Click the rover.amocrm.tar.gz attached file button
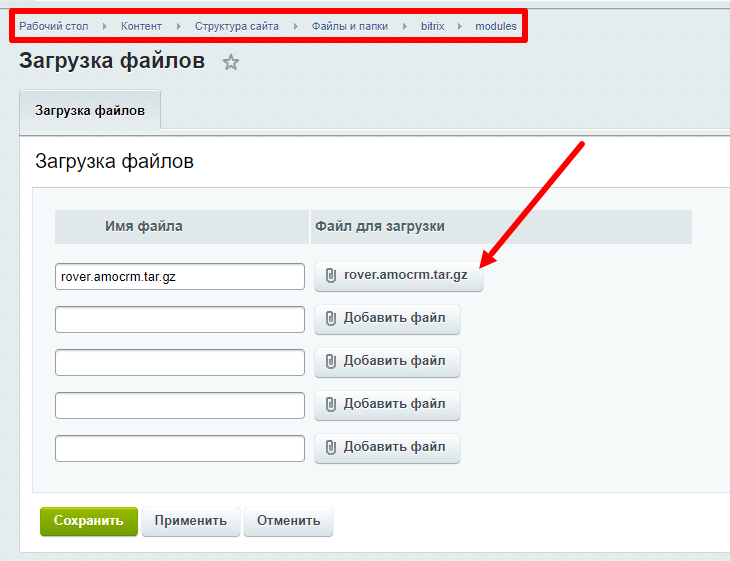Viewport: 730px width, 561px height. [399, 276]
